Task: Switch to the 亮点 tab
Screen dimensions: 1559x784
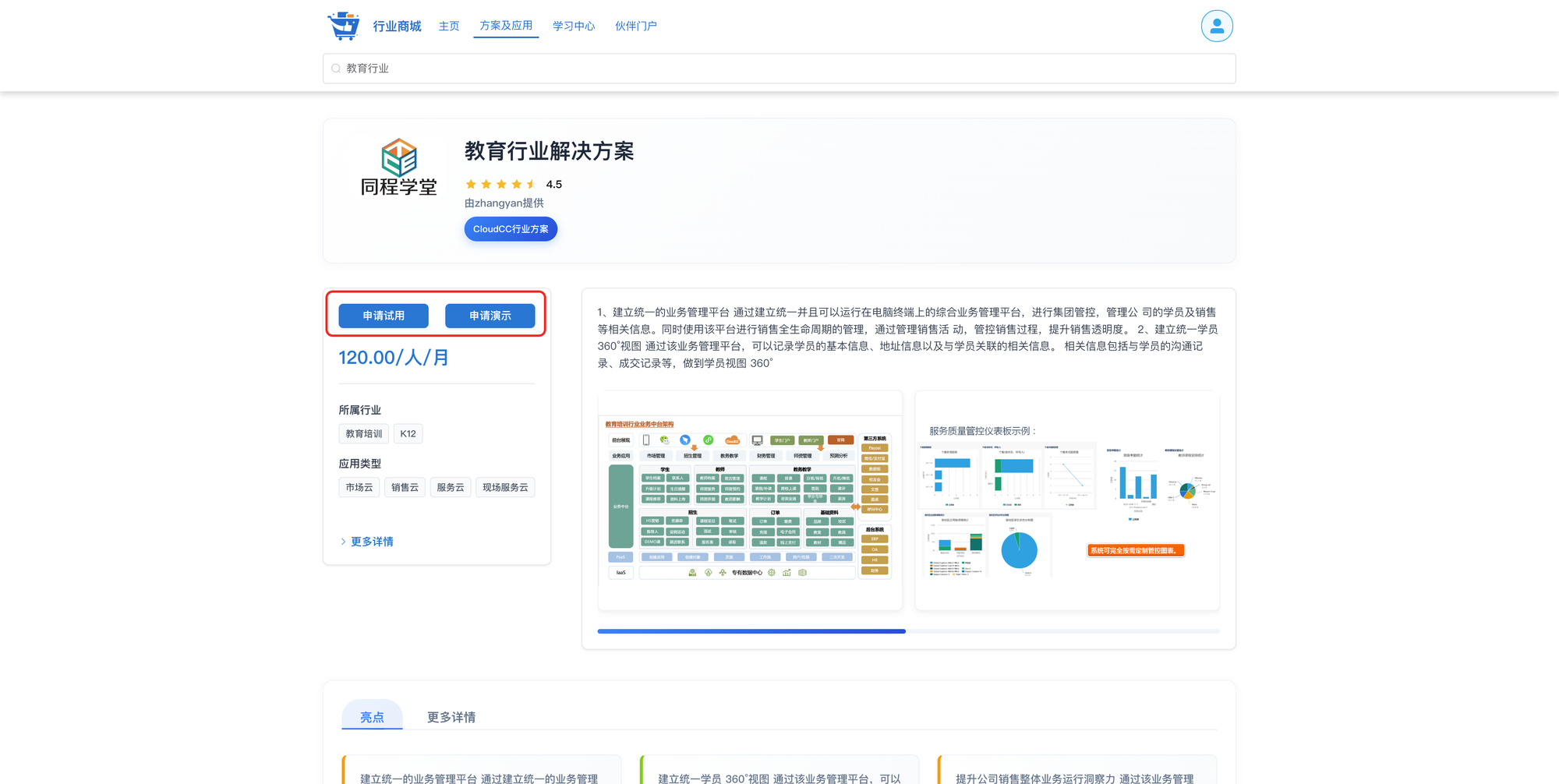Action: [x=372, y=717]
